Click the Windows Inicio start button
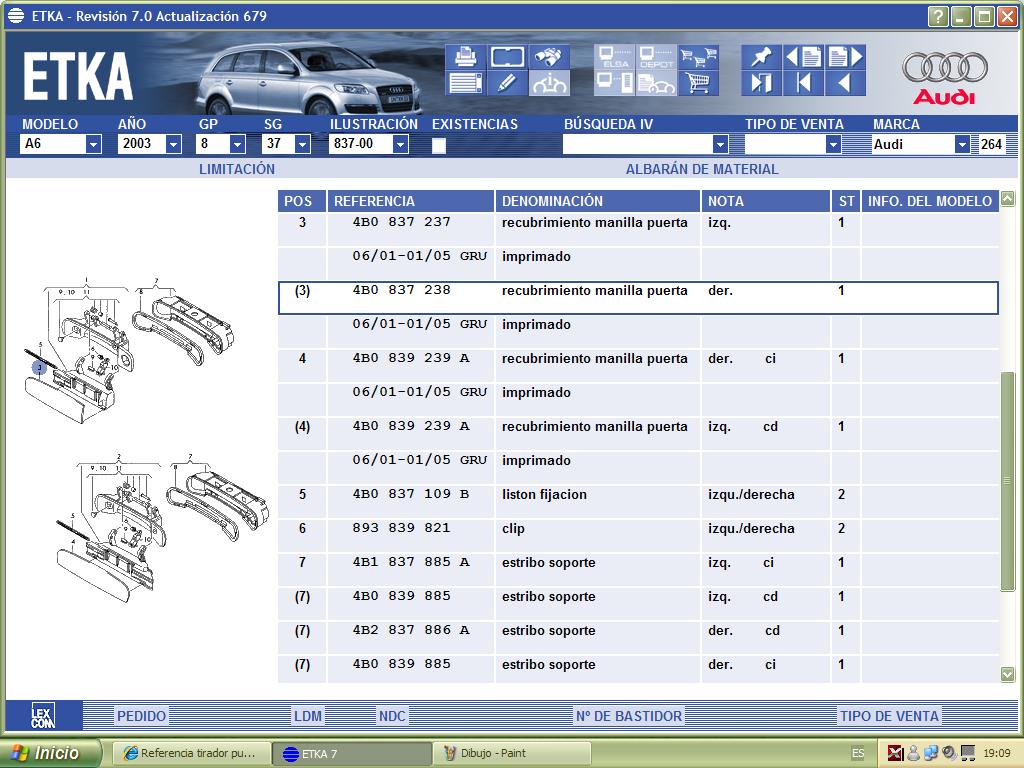The image size is (1024, 768). click(50, 753)
